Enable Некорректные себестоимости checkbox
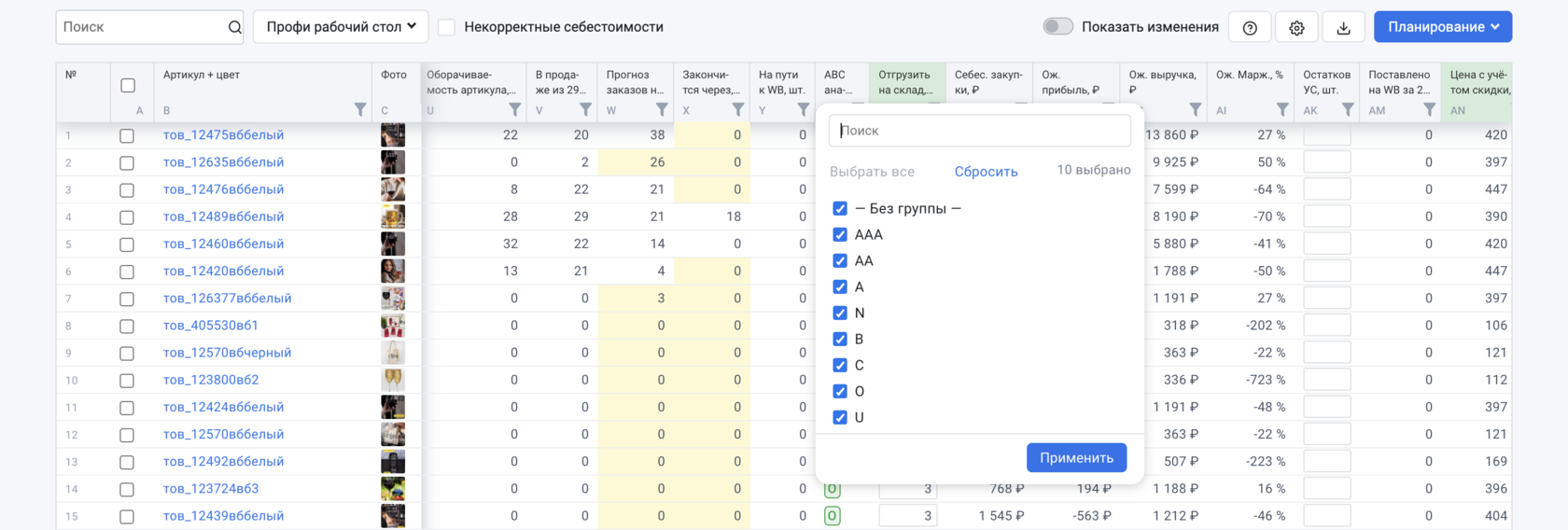Screen dimensions: 1568x530 (447, 27)
